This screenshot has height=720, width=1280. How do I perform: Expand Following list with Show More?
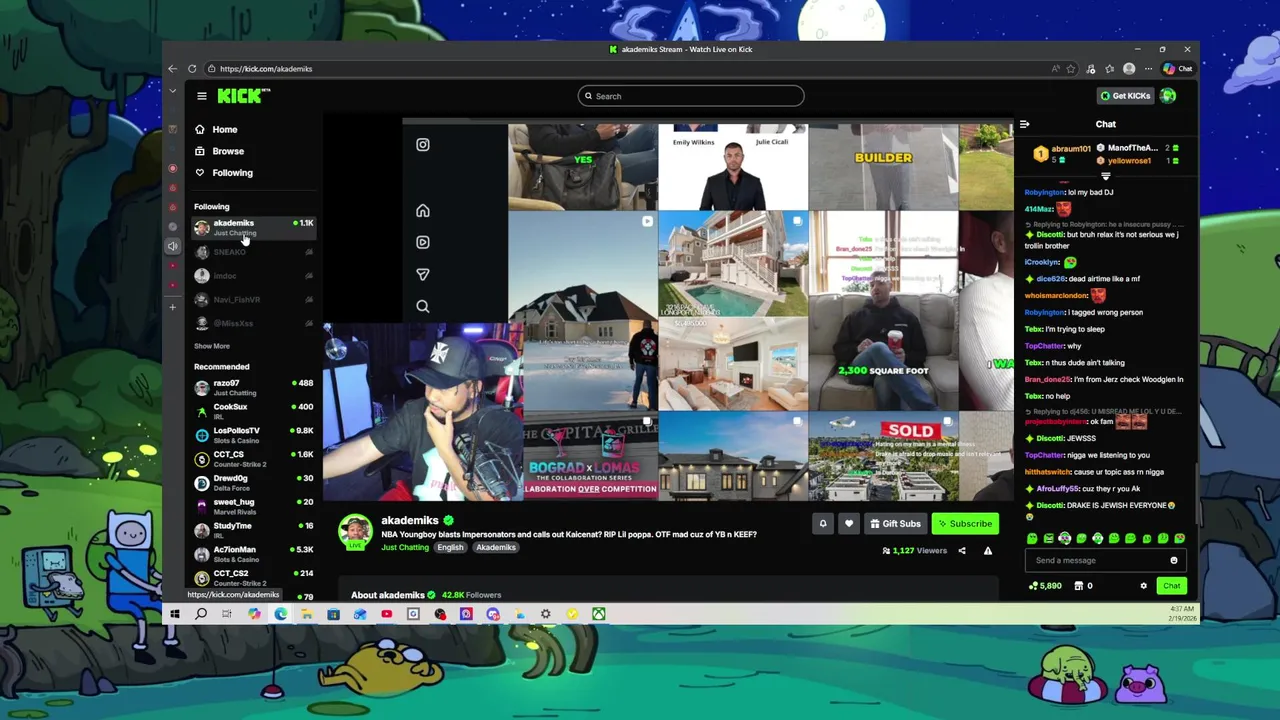[212, 346]
